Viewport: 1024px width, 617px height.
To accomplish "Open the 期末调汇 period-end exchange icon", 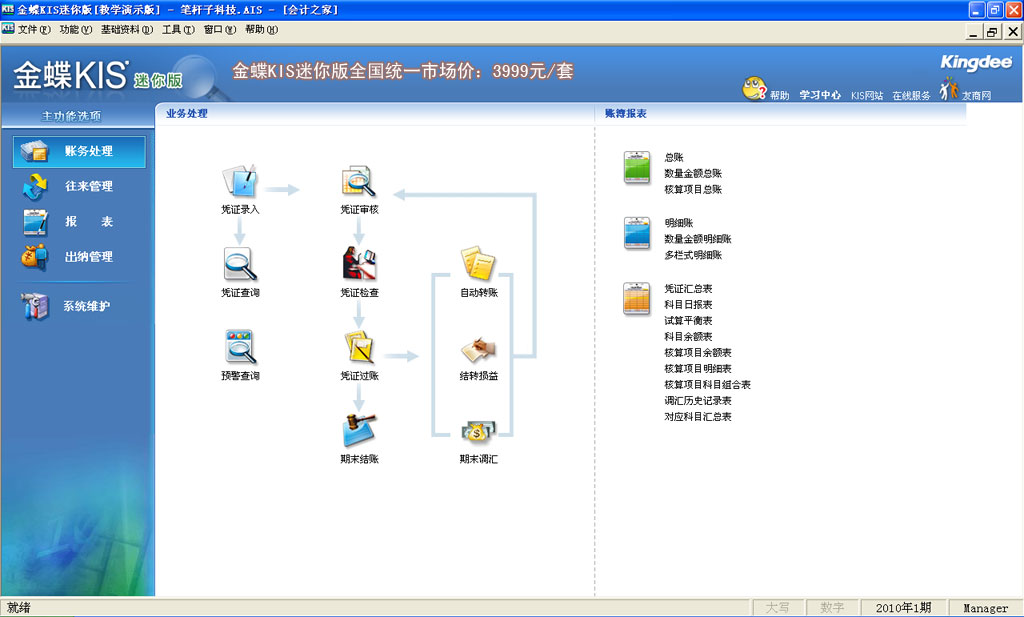I will (x=478, y=432).
